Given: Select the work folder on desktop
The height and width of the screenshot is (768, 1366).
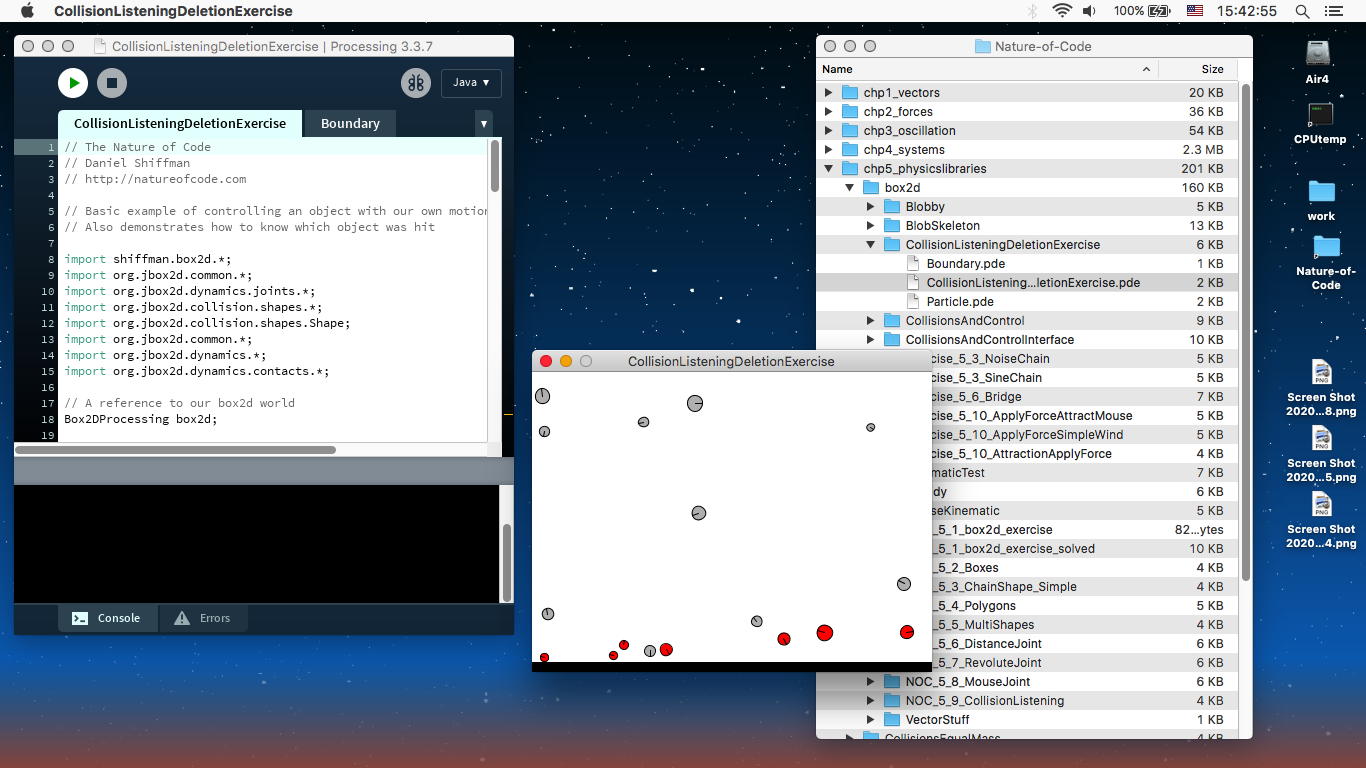Looking at the screenshot, I should pyautogui.click(x=1321, y=196).
